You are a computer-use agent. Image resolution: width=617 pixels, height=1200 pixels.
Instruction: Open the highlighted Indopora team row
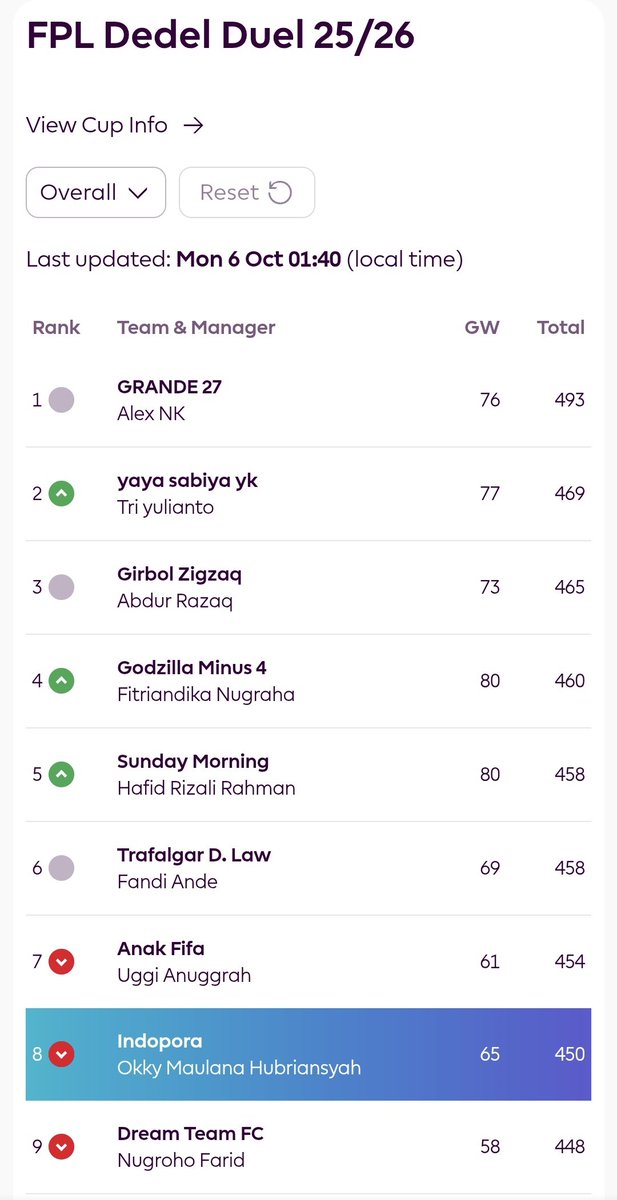click(308, 1054)
